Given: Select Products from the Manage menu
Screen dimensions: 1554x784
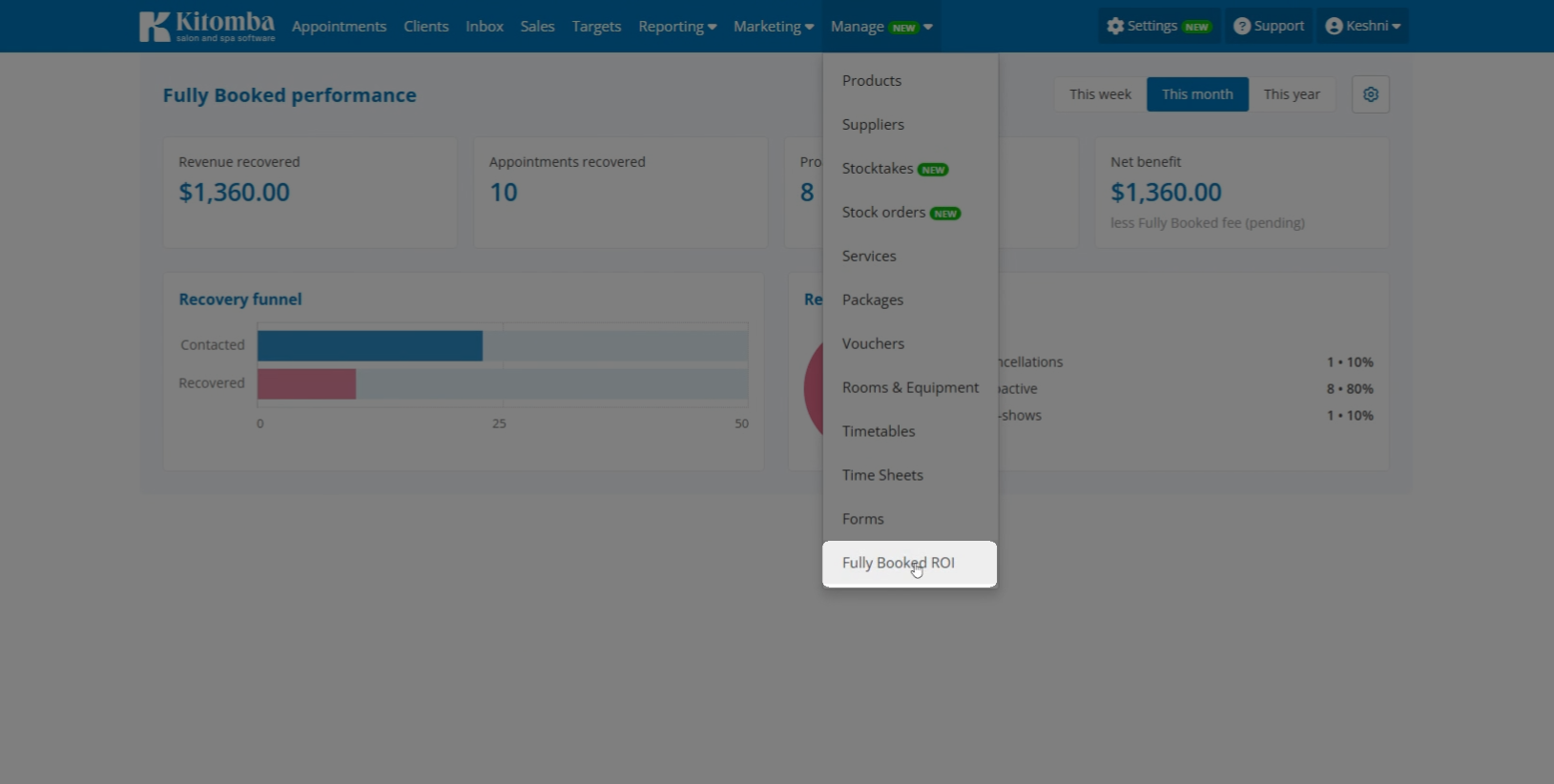Looking at the screenshot, I should [x=910, y=81].
